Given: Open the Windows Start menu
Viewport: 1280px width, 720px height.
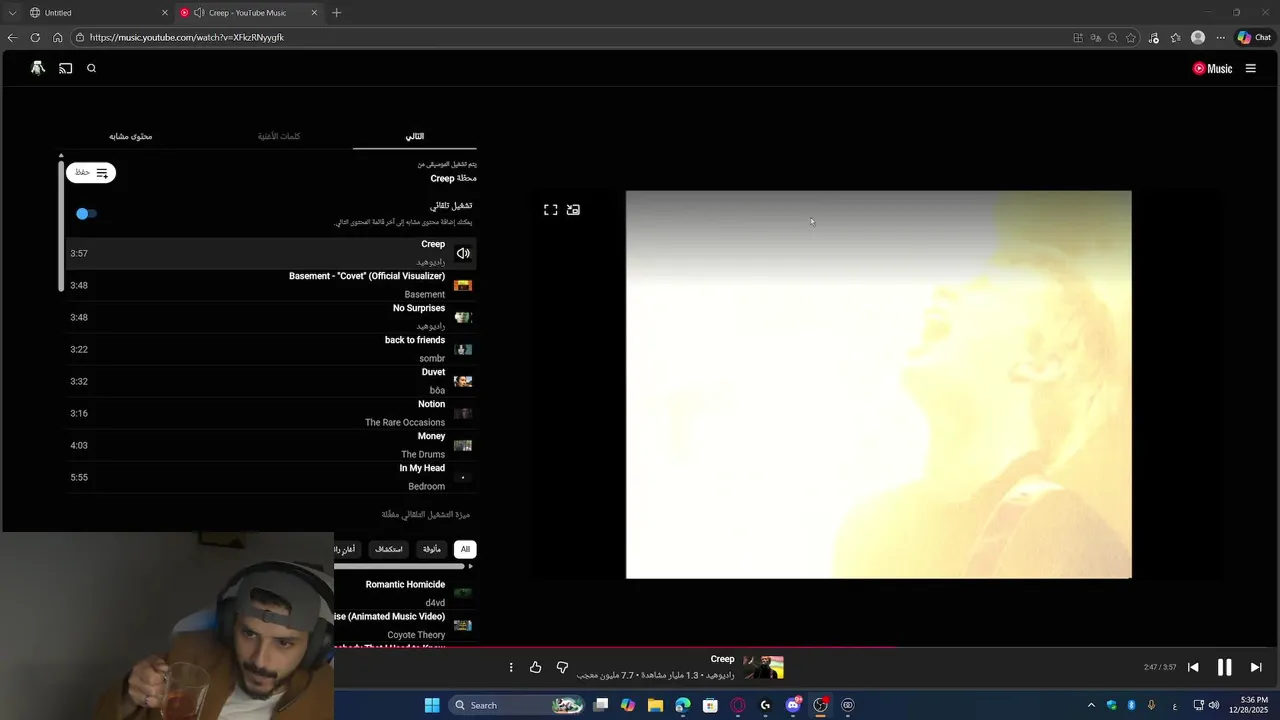Looking at the screenshot, I should pyautogui.click(x=432, y=705).
